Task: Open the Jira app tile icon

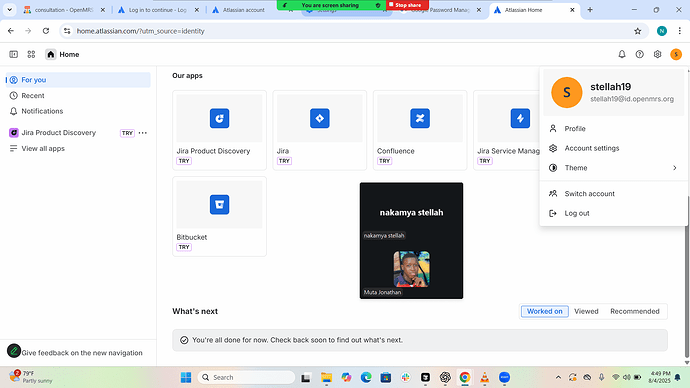Action: (319, 118)
